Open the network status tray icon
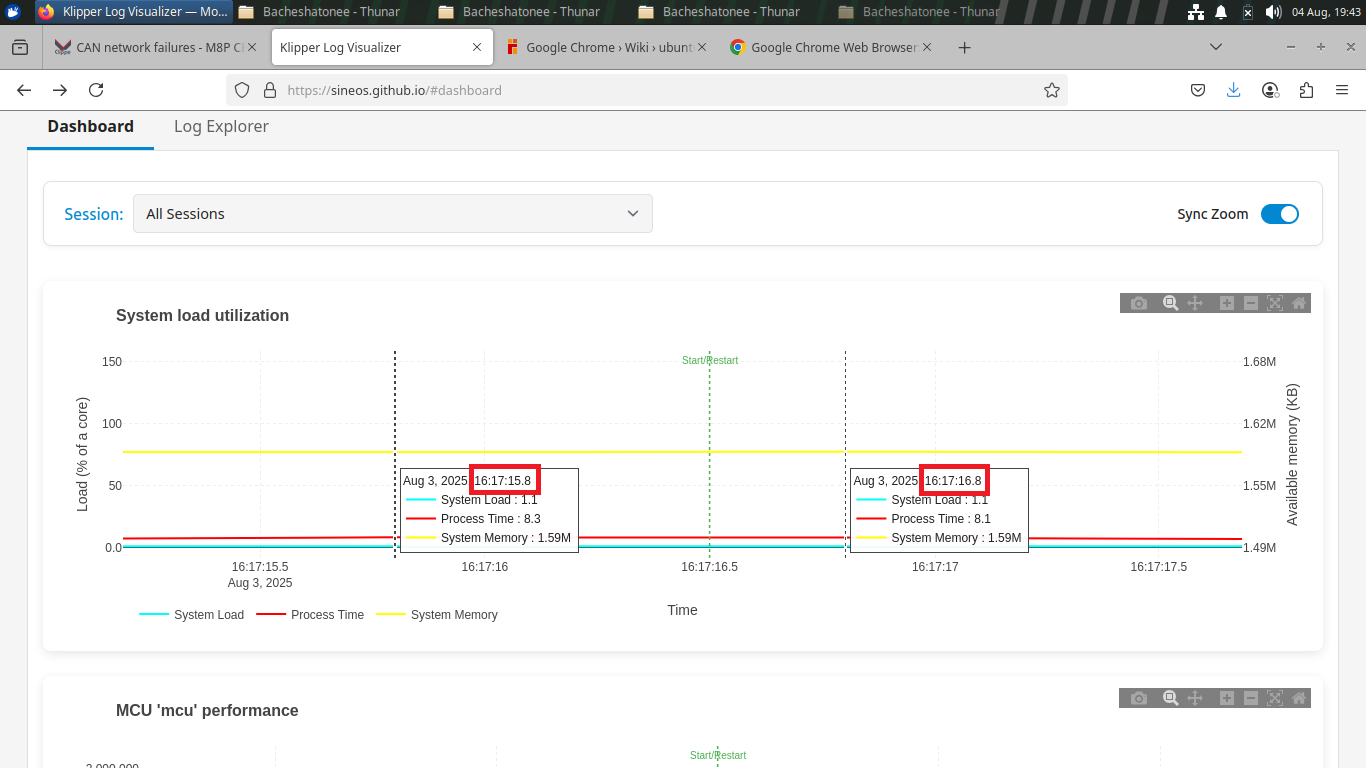Screen dimensions: 1366x768 (x=1195, y=12)
